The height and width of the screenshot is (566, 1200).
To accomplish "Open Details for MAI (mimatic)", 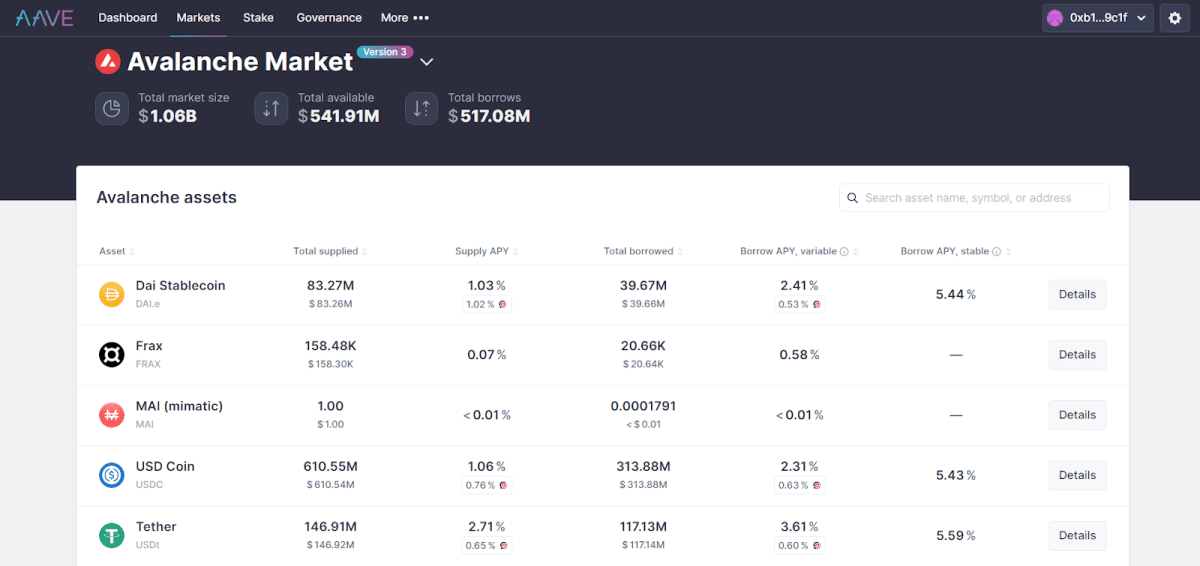I will [x=1077, y=415].
